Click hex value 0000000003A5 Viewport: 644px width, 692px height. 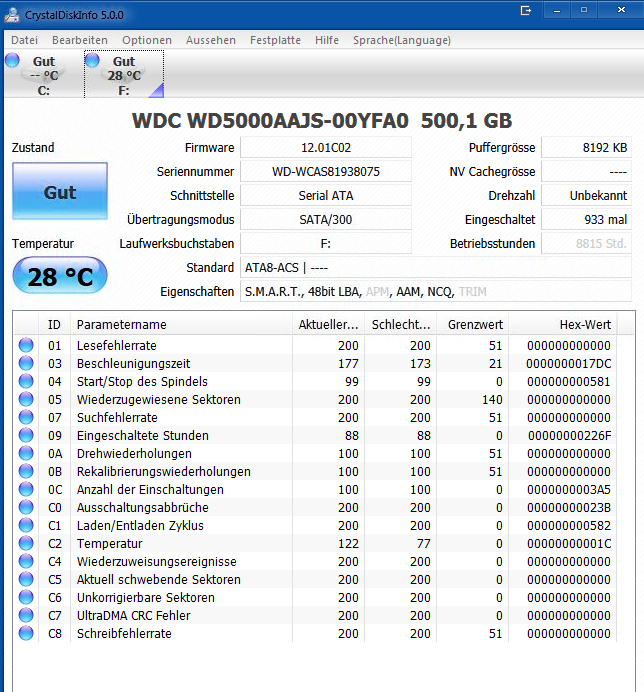pyautogui.click(x=569, y=489)
